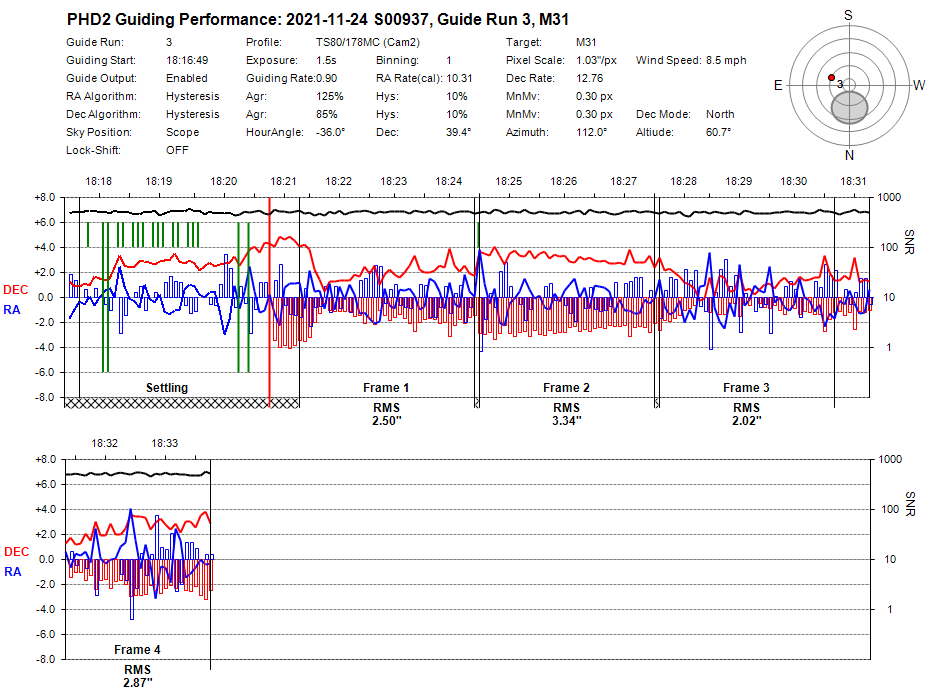Select the Altitude value 60.7°
This screenshot has width=940, height=691.
click(718, 132)
